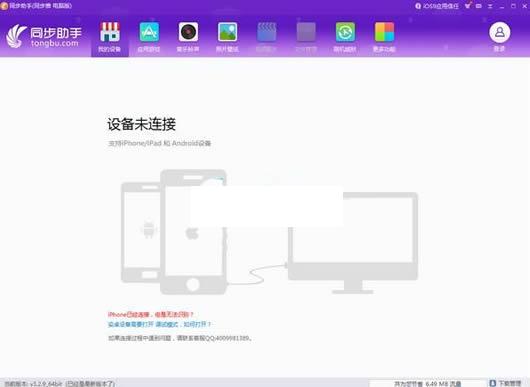Close the Tongbu Assistant window
Screen dimensions: 530x387
click(525, 6)
